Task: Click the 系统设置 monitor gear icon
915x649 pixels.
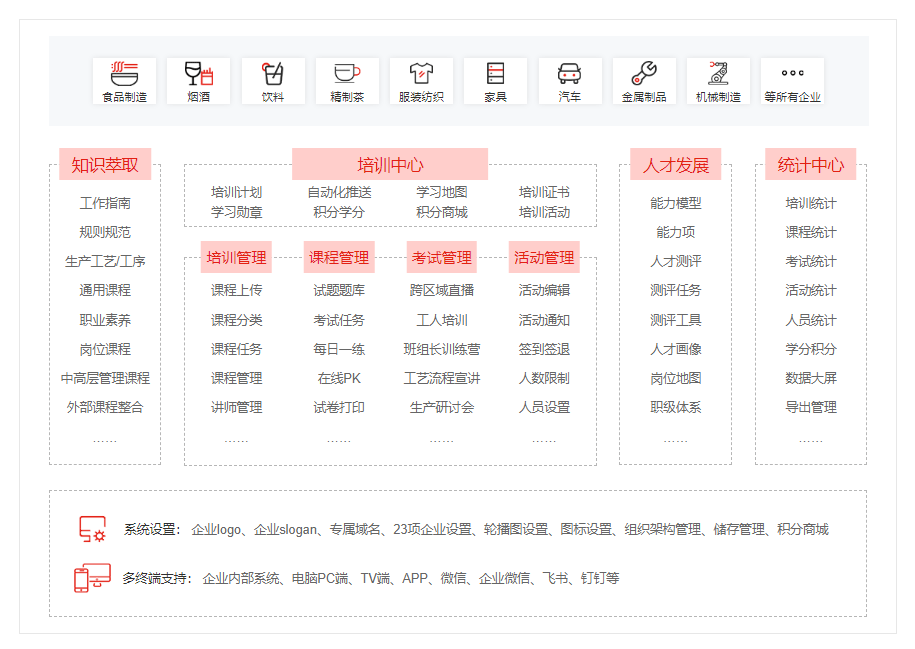Action: click(x=93, y=529)
